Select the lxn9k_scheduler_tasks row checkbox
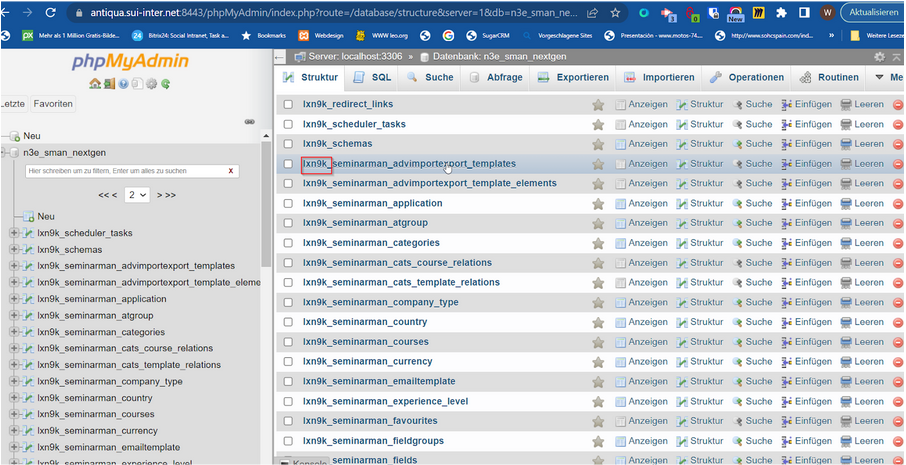Screen dimensions: 906x465 [288, 125]
